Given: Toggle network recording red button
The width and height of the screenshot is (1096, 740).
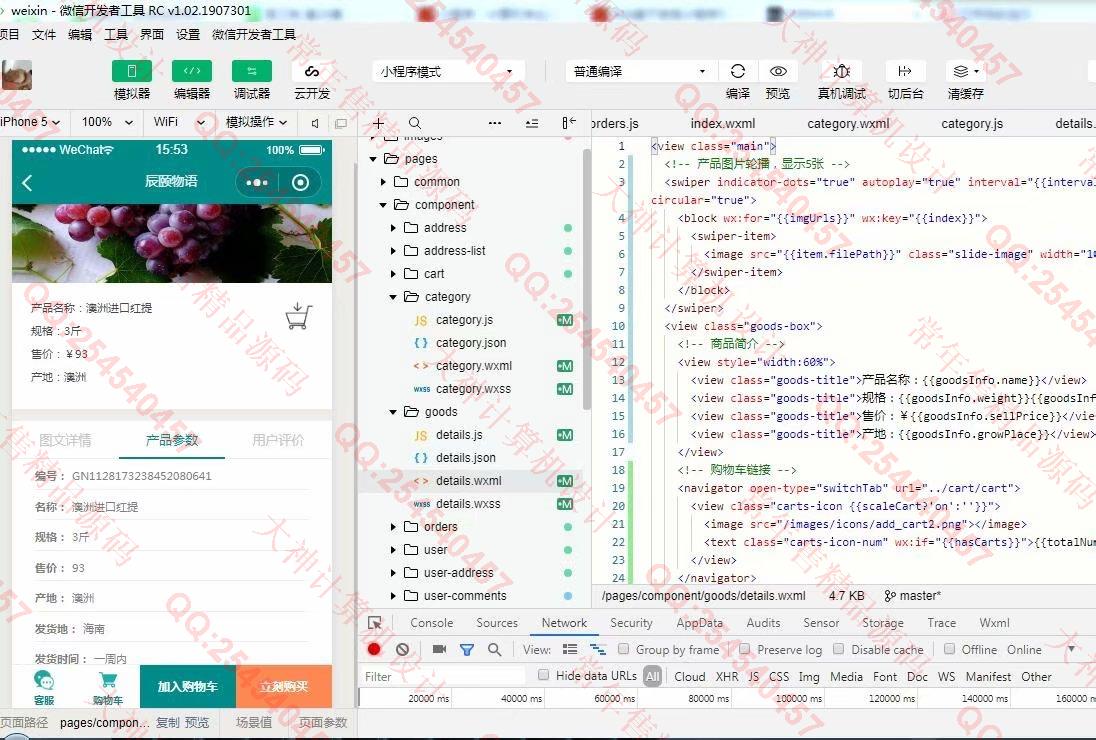Looking at the screenshot, I should pos(374,649).
